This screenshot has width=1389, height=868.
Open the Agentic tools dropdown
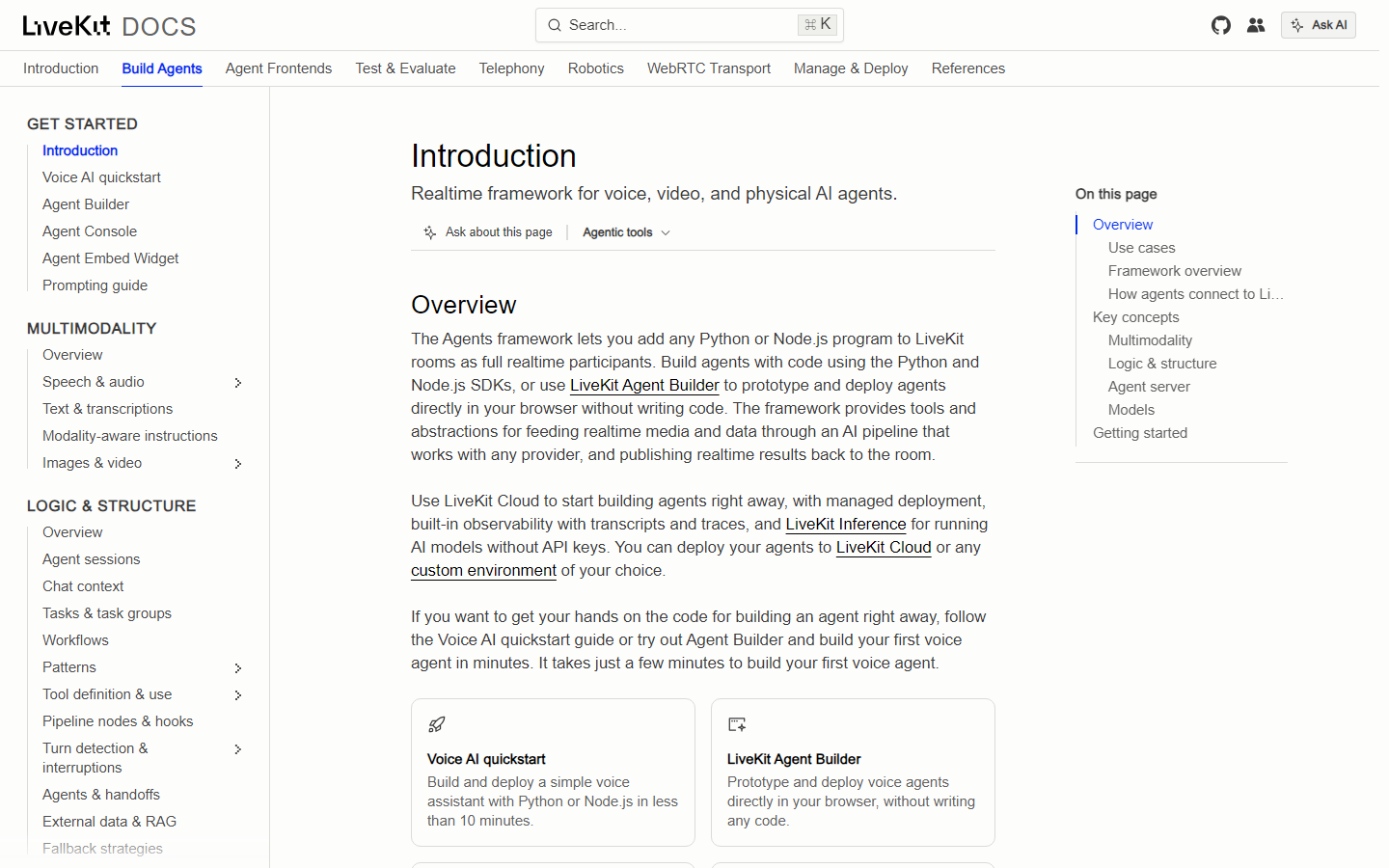coord(627,232)
